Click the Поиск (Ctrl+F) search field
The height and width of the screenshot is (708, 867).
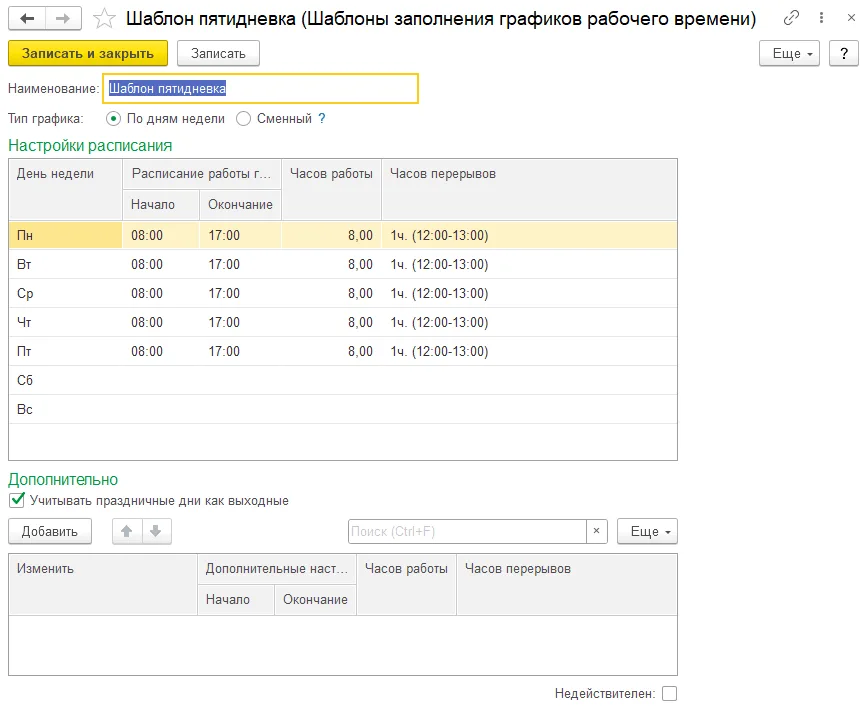(x=468, y=532)
